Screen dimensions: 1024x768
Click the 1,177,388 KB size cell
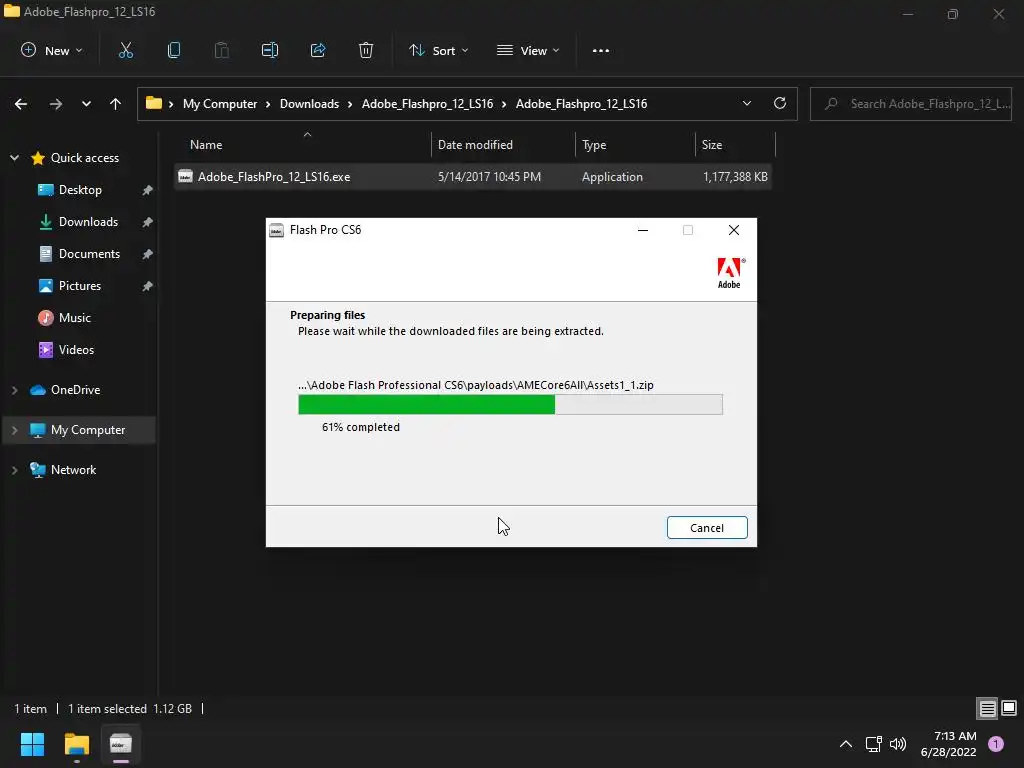click(735, 176)
